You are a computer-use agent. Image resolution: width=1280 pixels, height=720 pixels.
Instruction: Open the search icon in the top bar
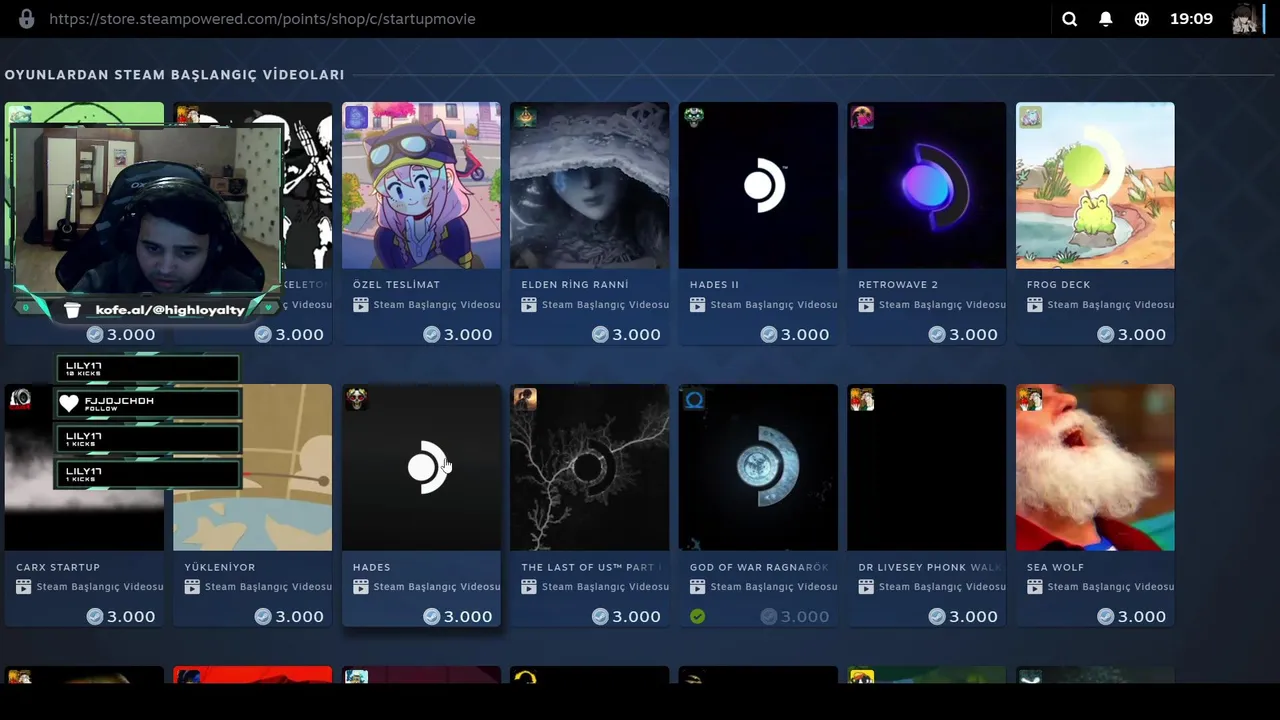tap(1069, 19)
